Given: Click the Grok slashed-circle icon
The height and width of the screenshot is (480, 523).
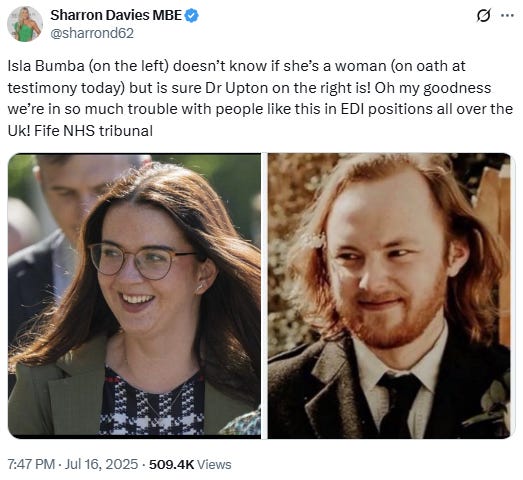Looking at the screenshot, I should tap(484, 15).
